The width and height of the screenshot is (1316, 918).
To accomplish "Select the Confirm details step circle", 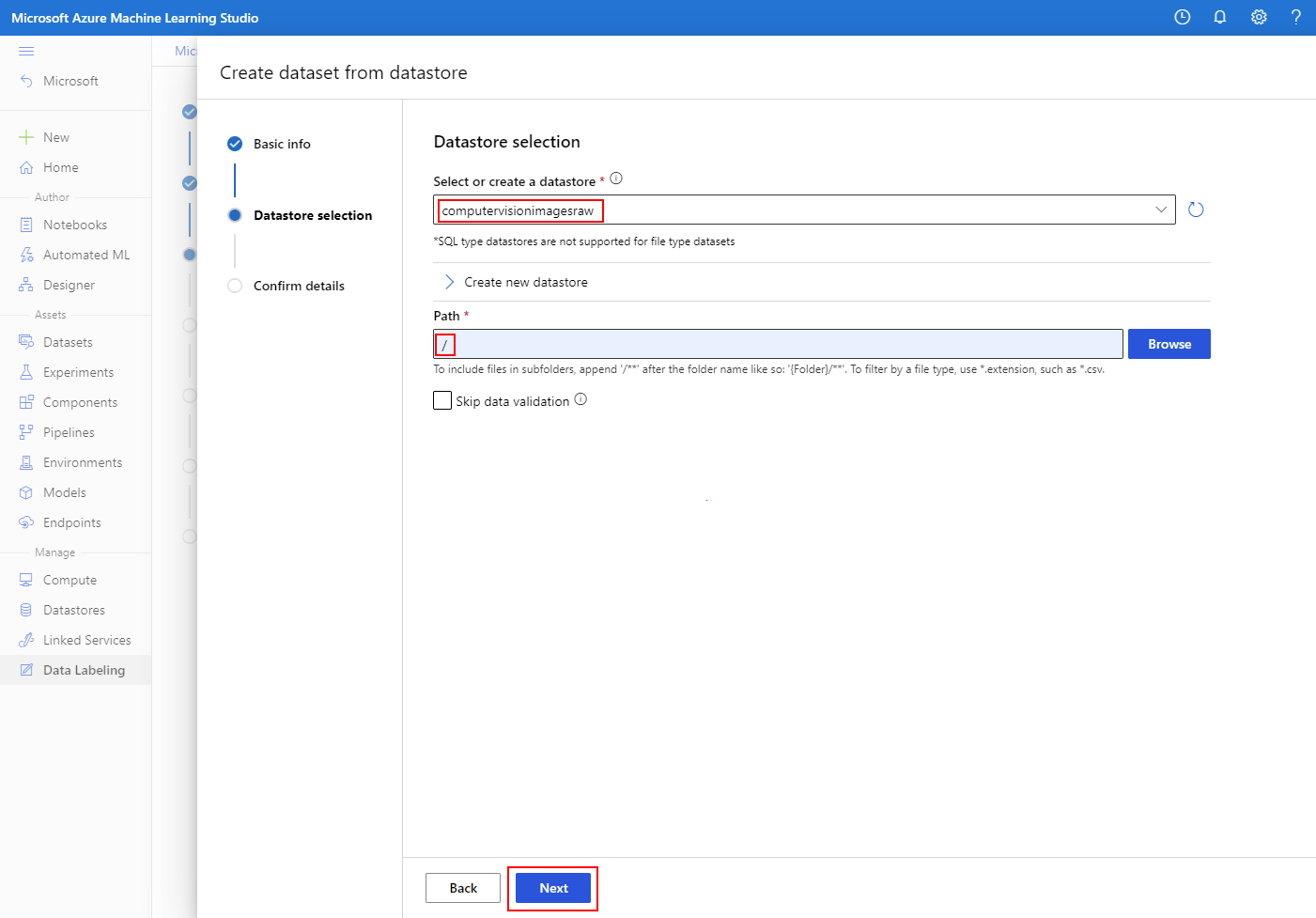I will [235, 286].
